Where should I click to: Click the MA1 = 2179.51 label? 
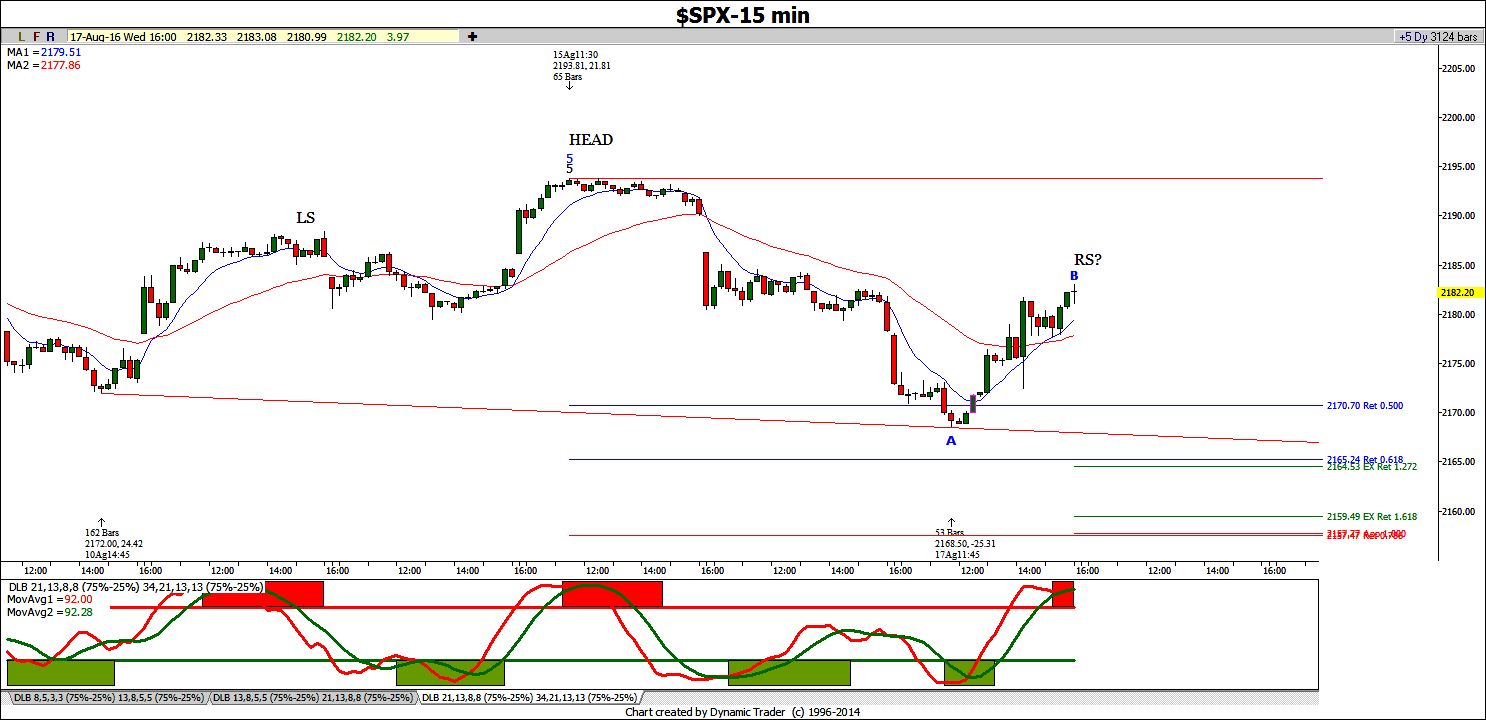(x=44, y=52)
